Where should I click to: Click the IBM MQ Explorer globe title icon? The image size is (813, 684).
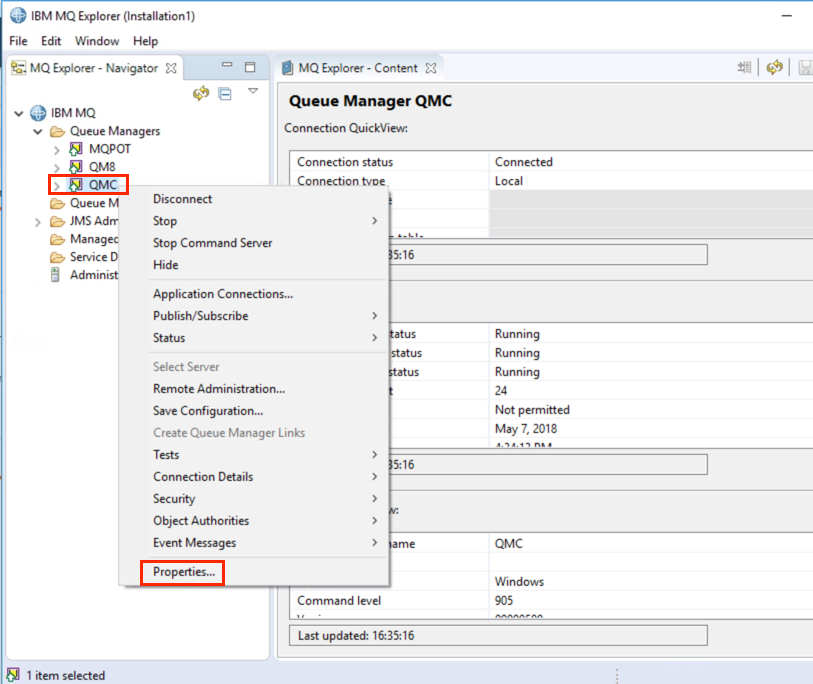click(18, 16)
